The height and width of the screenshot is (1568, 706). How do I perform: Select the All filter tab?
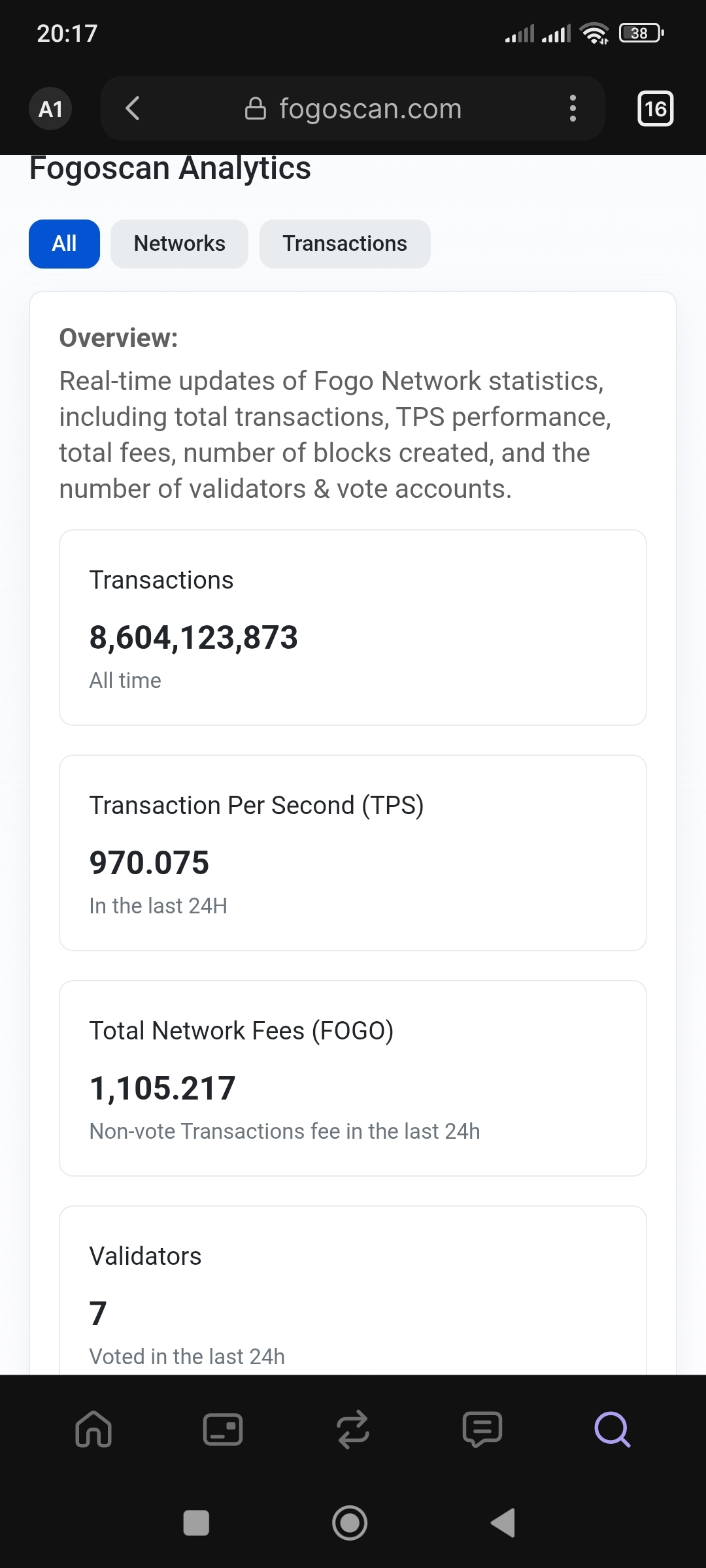(x=64, y=244)
